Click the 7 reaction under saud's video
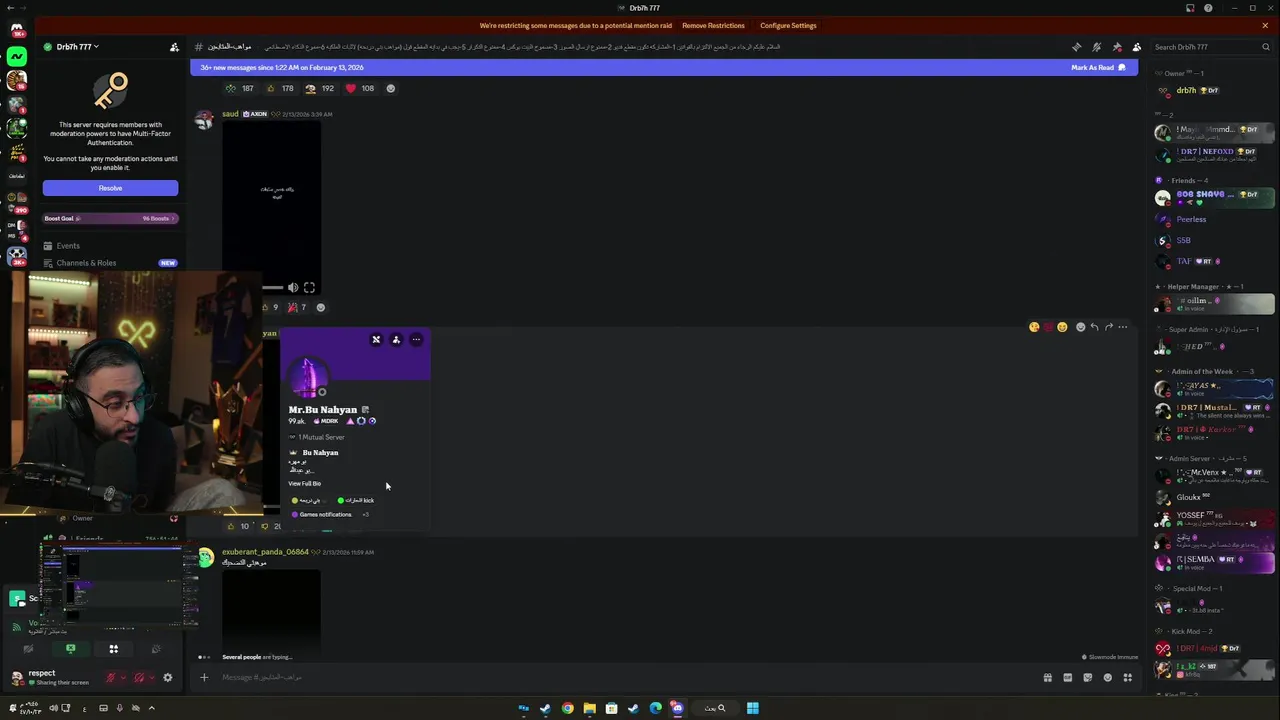1280x720 pixels. pyautogui.click(x=298, y=307)
